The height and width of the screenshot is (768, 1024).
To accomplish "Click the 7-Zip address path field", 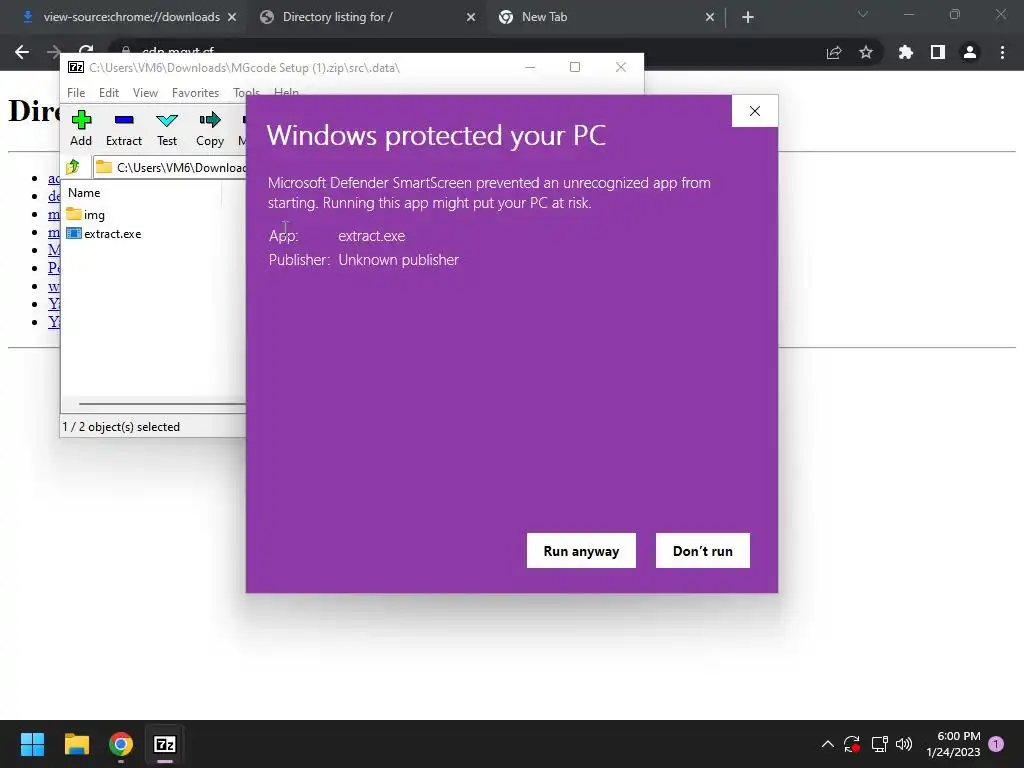I will point(170,167).
